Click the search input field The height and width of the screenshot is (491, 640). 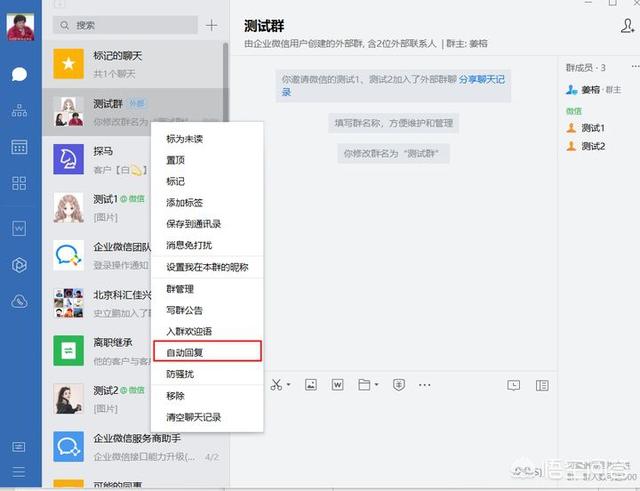(x=125, y=25)
